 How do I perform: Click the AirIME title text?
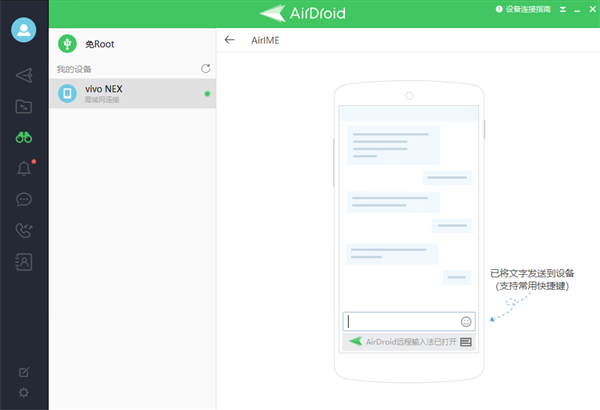pos(265,40)
